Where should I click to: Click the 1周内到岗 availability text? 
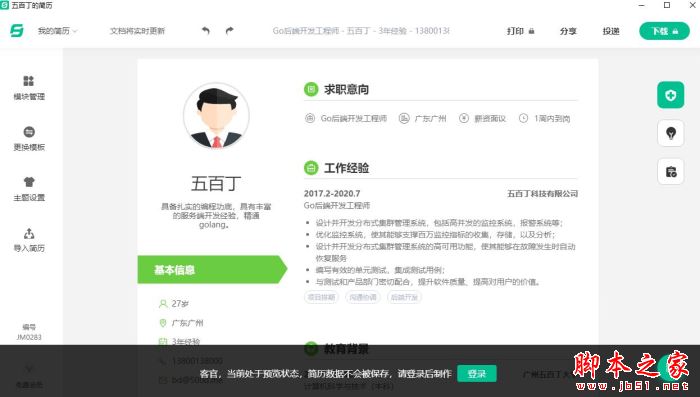click(552, 118)
